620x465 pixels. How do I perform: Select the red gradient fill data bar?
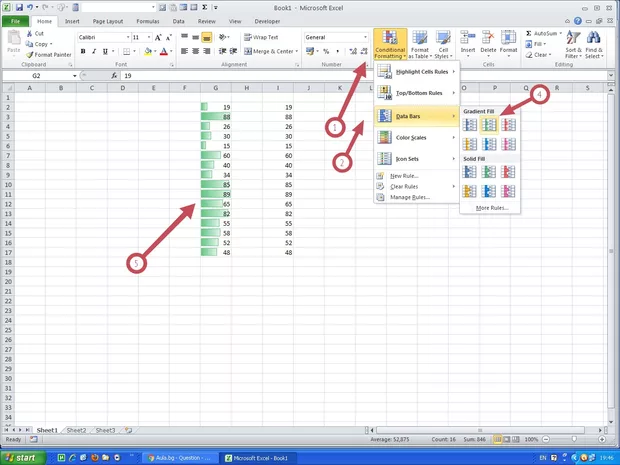(509, 124)
